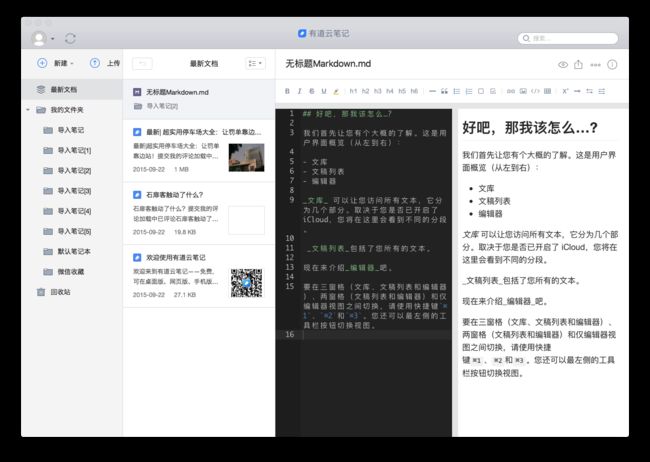Insert a numbered list
Image resolution: width=650 pixels, height=462 pixels.
click(469, 91)
